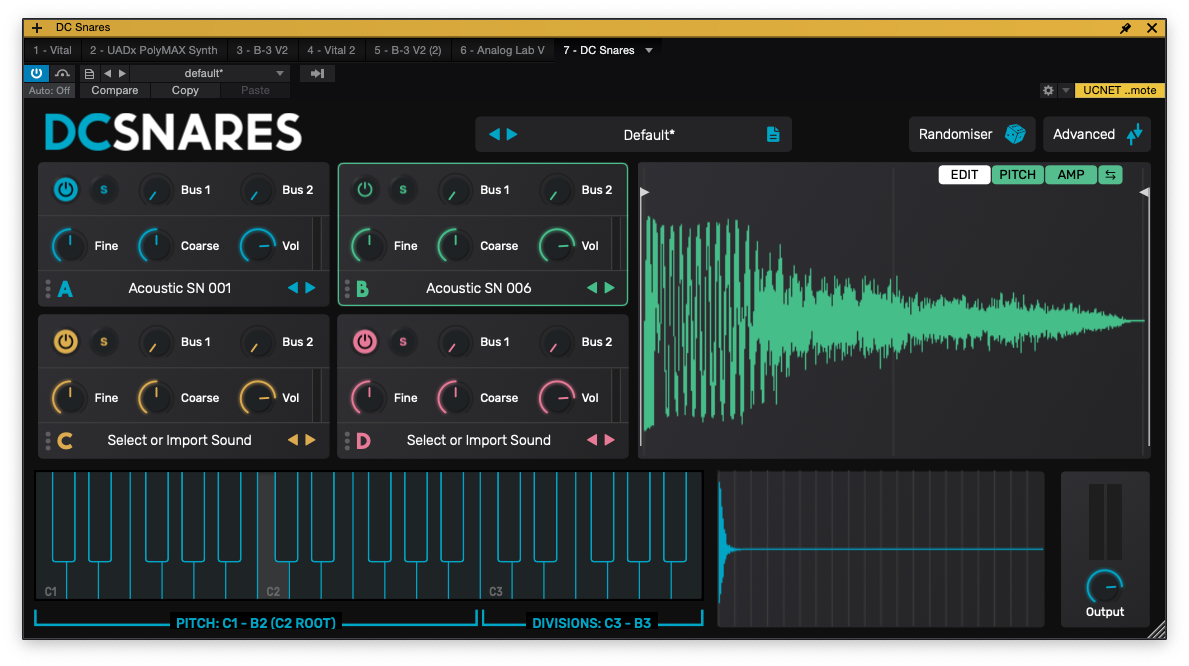Screen dimensions: 1189x666
Task: Click the UCNET ..mote button
Action: 1119,90
